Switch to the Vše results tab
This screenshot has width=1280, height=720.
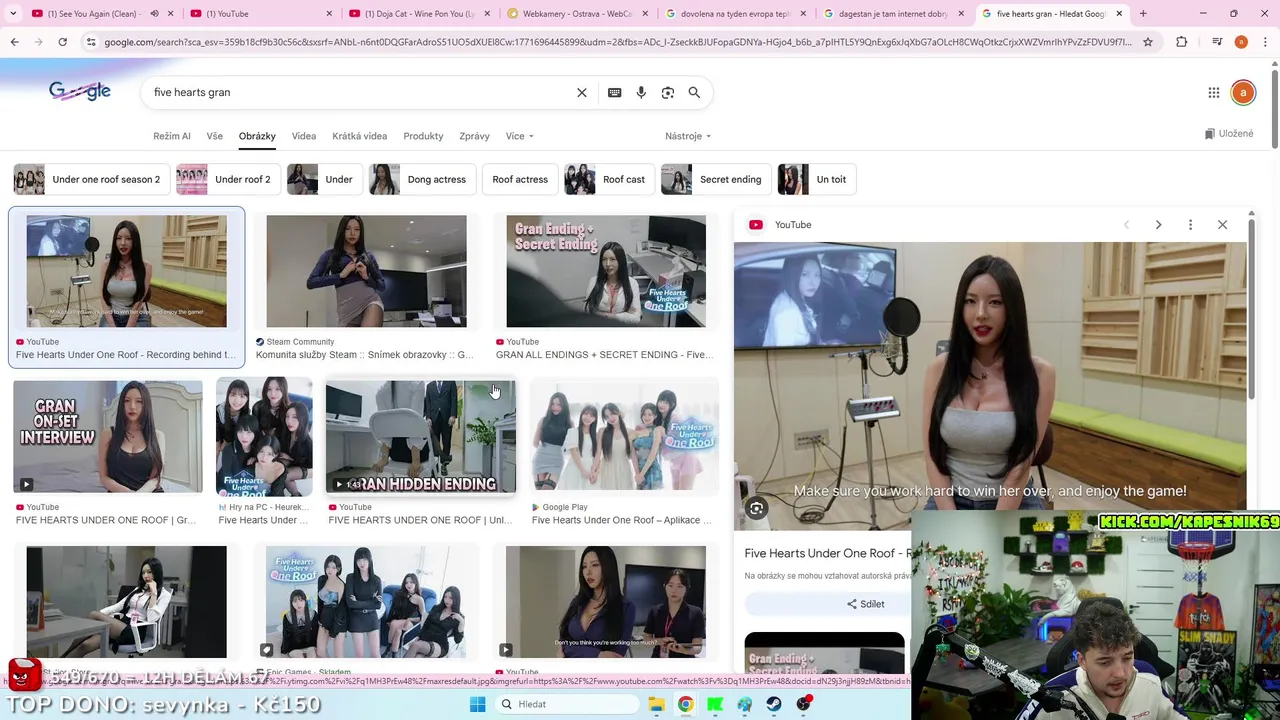coord(215,136)
